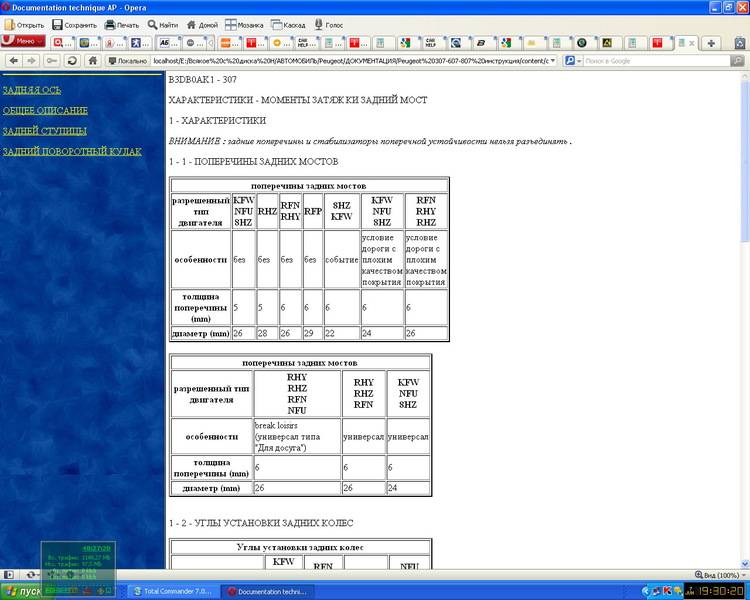Open ЗАДНИЙ ПОВОРОТНЫЙ КУЛАК link
This screenshot has height=600, width=750.
(72, 152)
